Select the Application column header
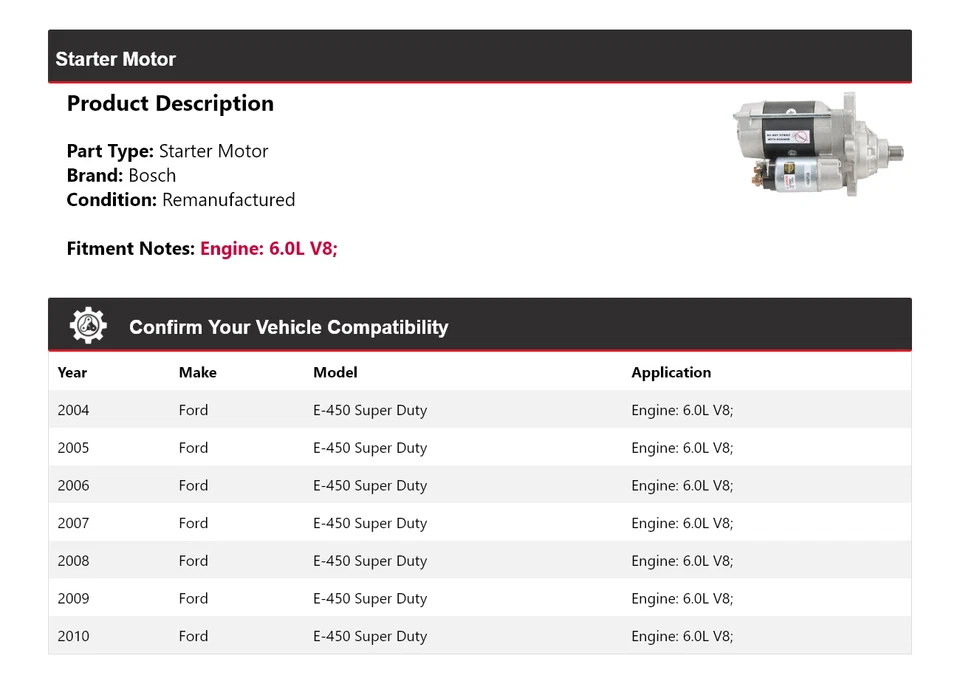The image size is (960, 684). [x=671, y=372]
